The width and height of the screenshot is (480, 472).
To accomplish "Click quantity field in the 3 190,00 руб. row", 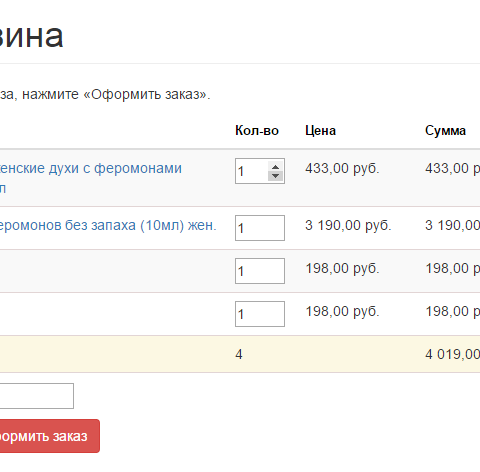I will tap(260, 228).
